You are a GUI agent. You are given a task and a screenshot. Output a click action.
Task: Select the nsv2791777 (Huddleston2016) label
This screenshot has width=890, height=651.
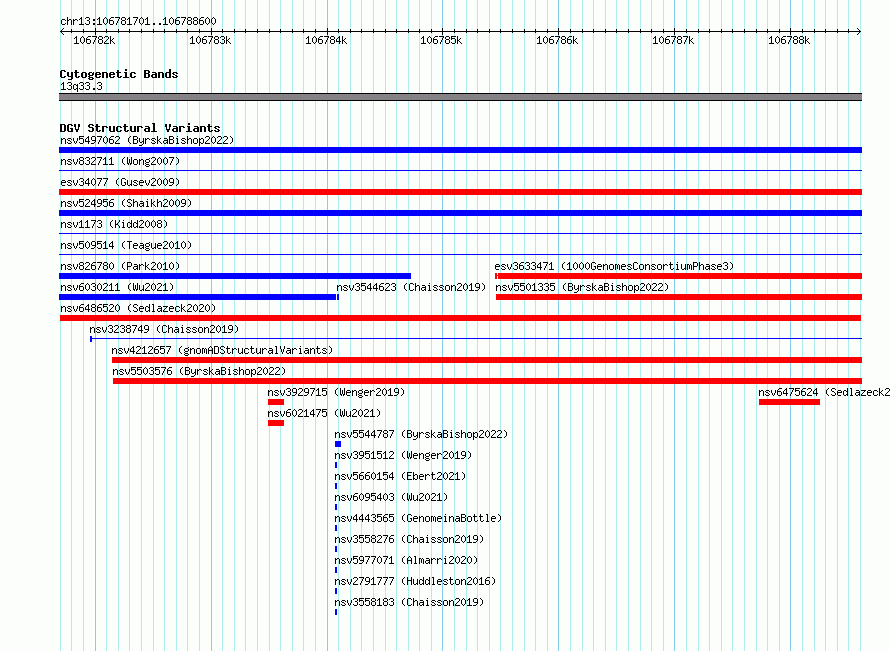[x=415, y=581]
